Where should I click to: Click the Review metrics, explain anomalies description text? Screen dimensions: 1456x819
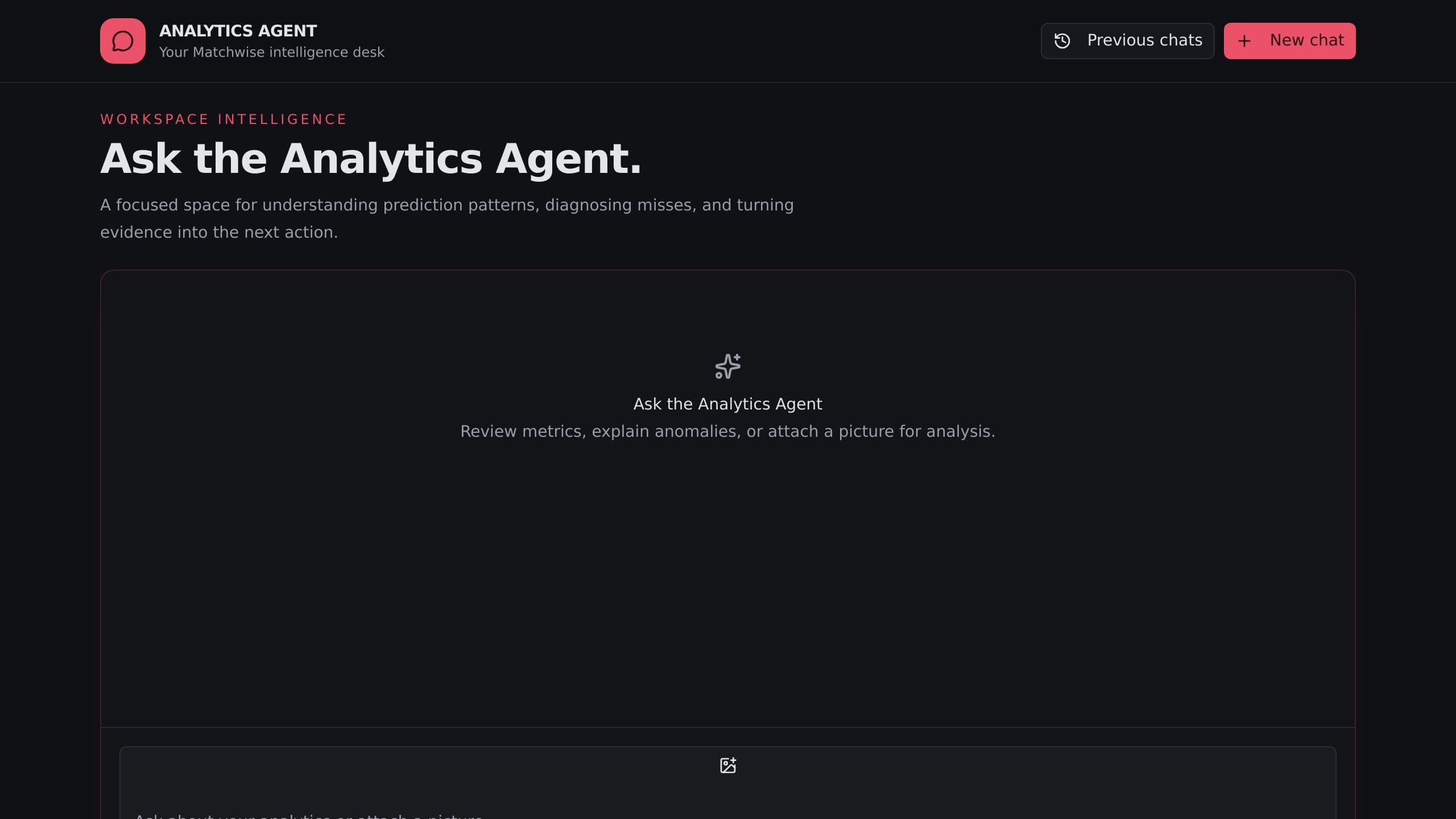click(x=728, y=431)
